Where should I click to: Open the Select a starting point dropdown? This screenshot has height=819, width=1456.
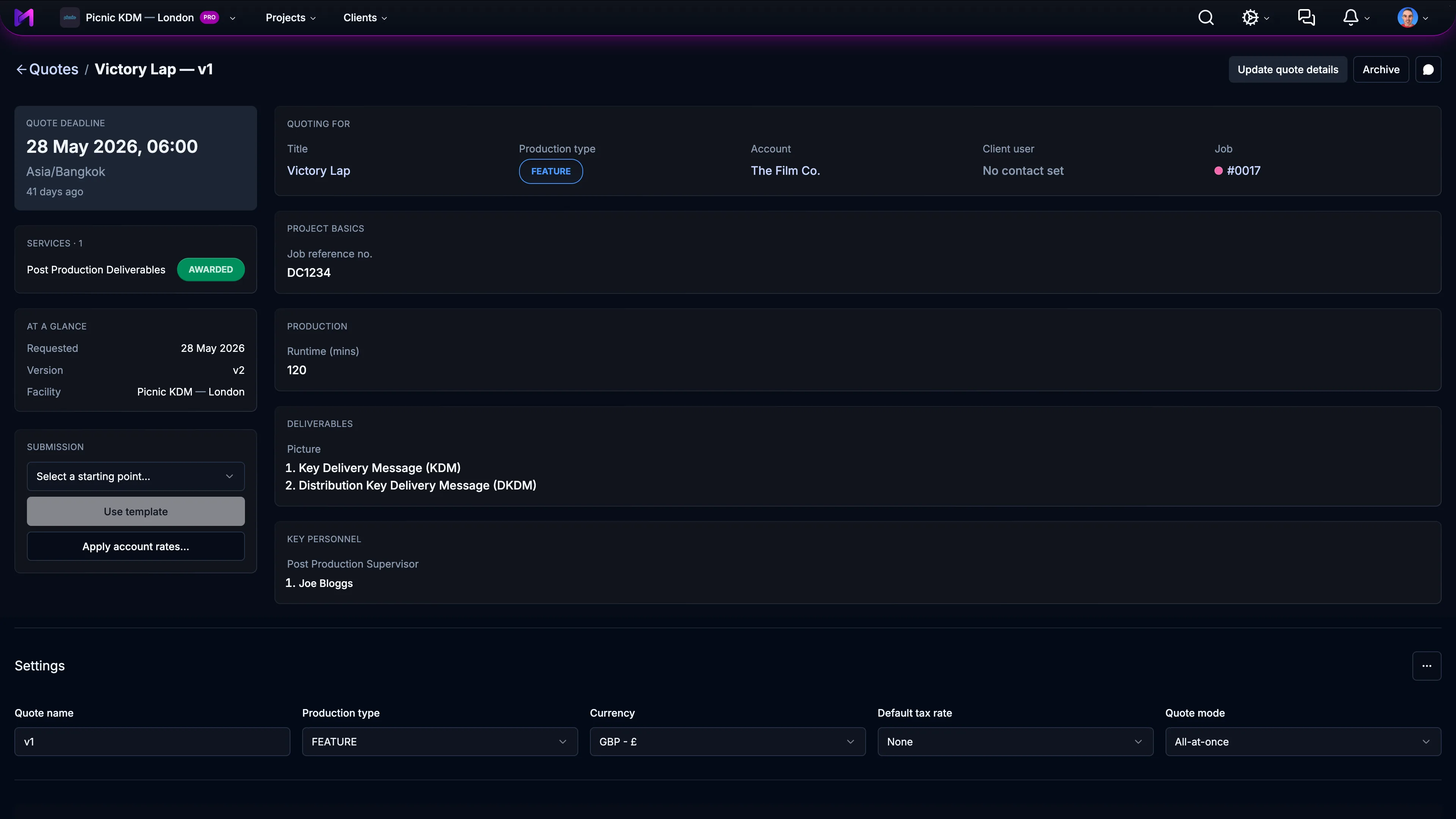136,477
